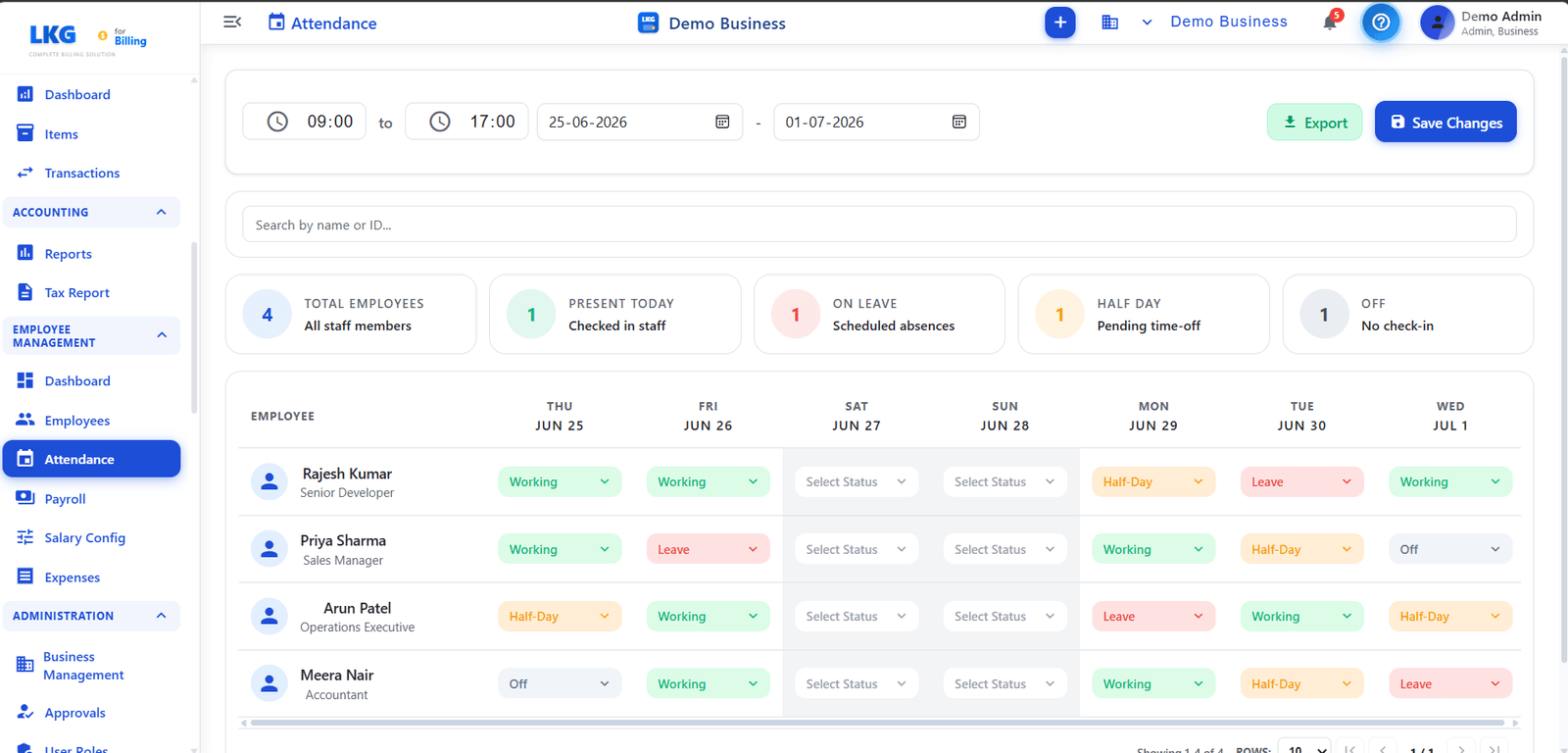Click the Export button
Viewport: 1568px width, 753px height.
tap(1314, 123)
